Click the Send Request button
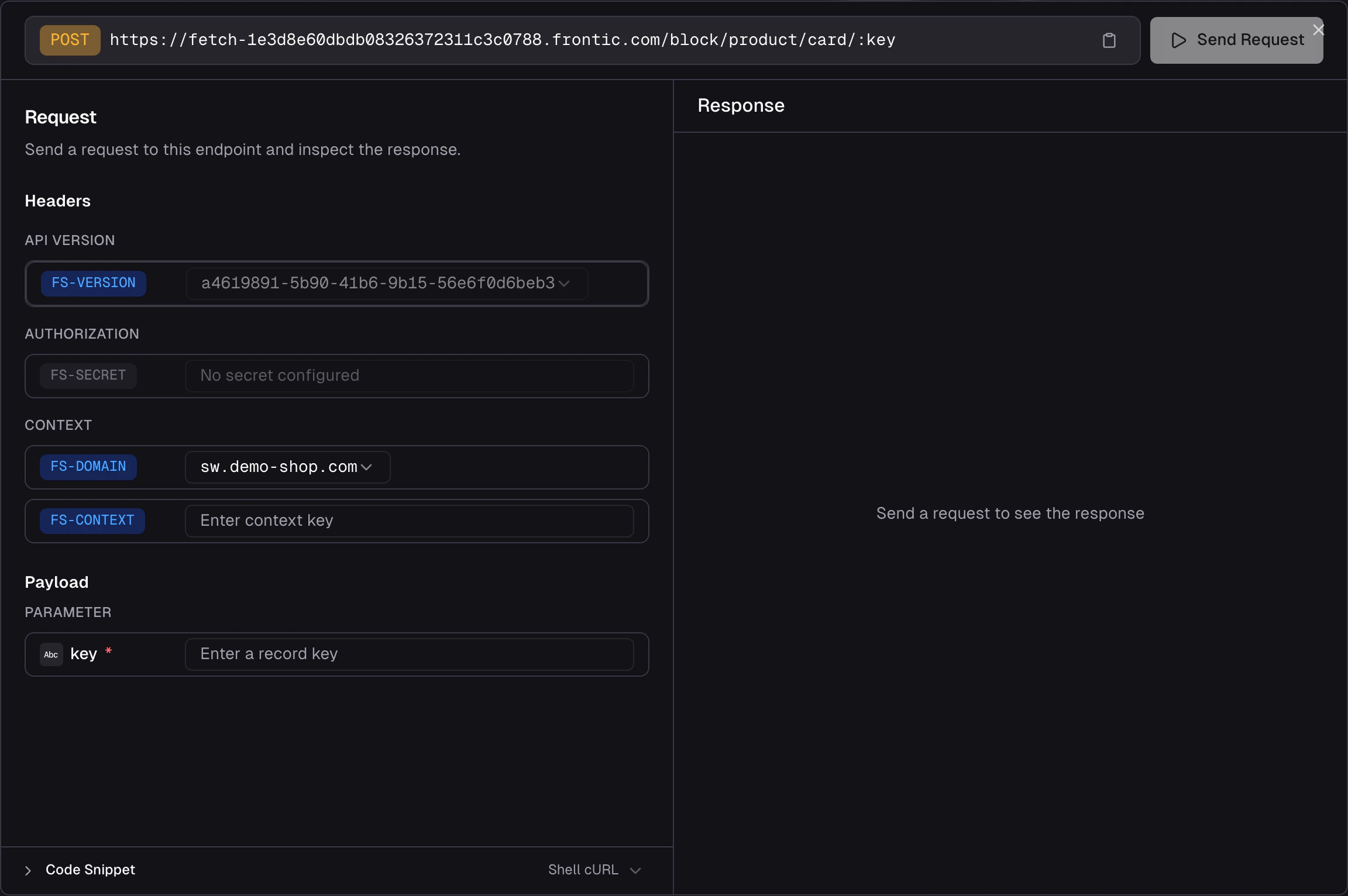The image size is (1348, 896). 1236,40
